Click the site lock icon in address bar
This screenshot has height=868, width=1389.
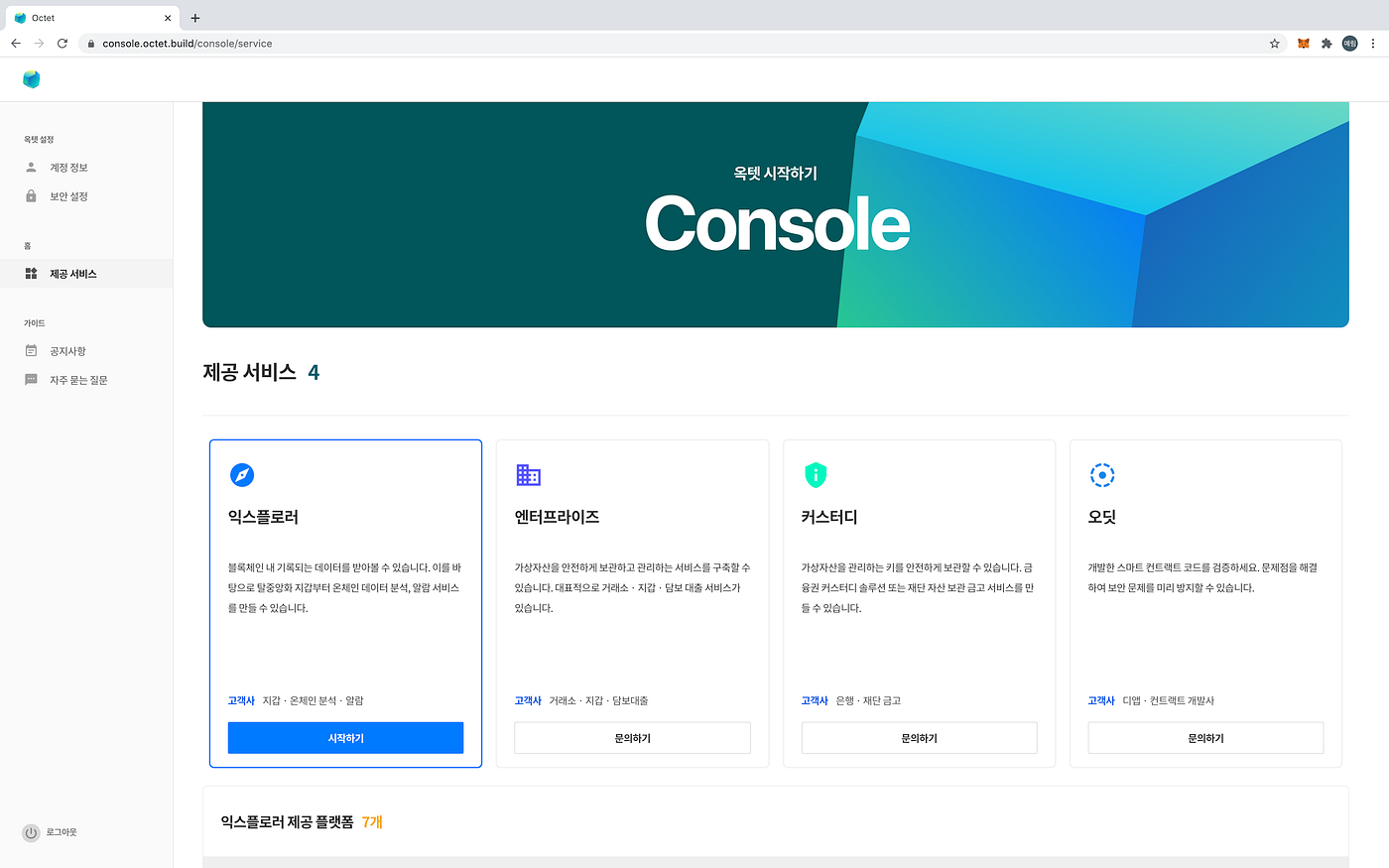click(x=90, y=44)
